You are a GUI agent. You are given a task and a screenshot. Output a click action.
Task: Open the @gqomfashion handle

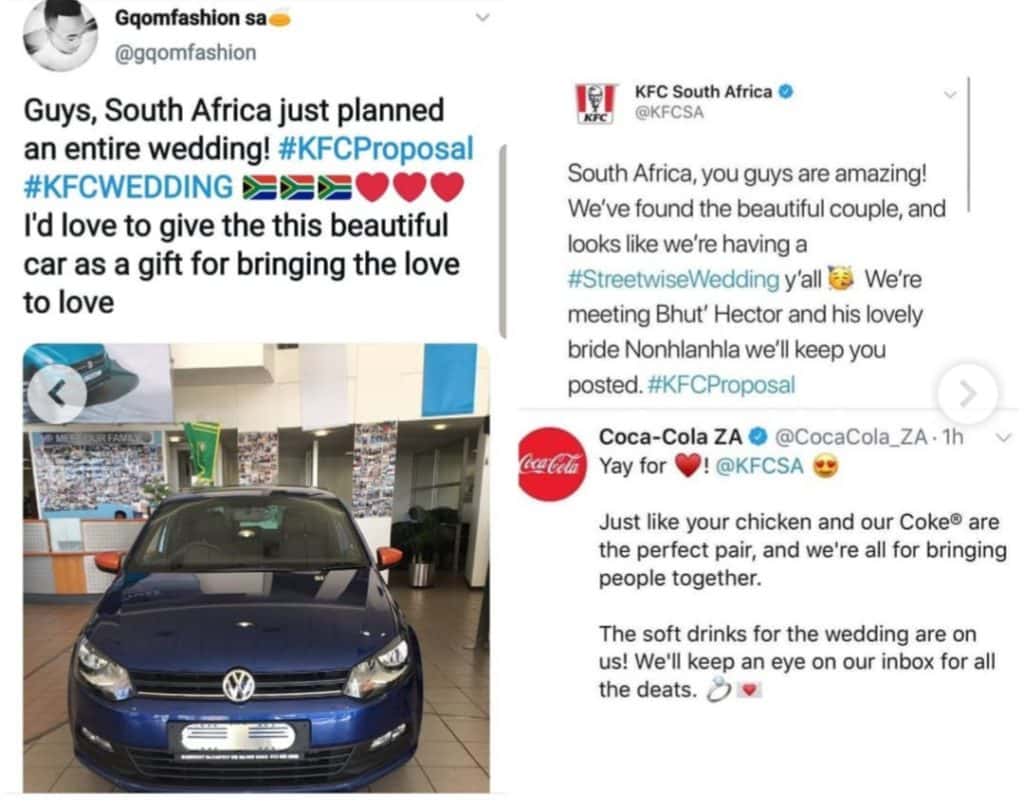(x=186, y=52)
